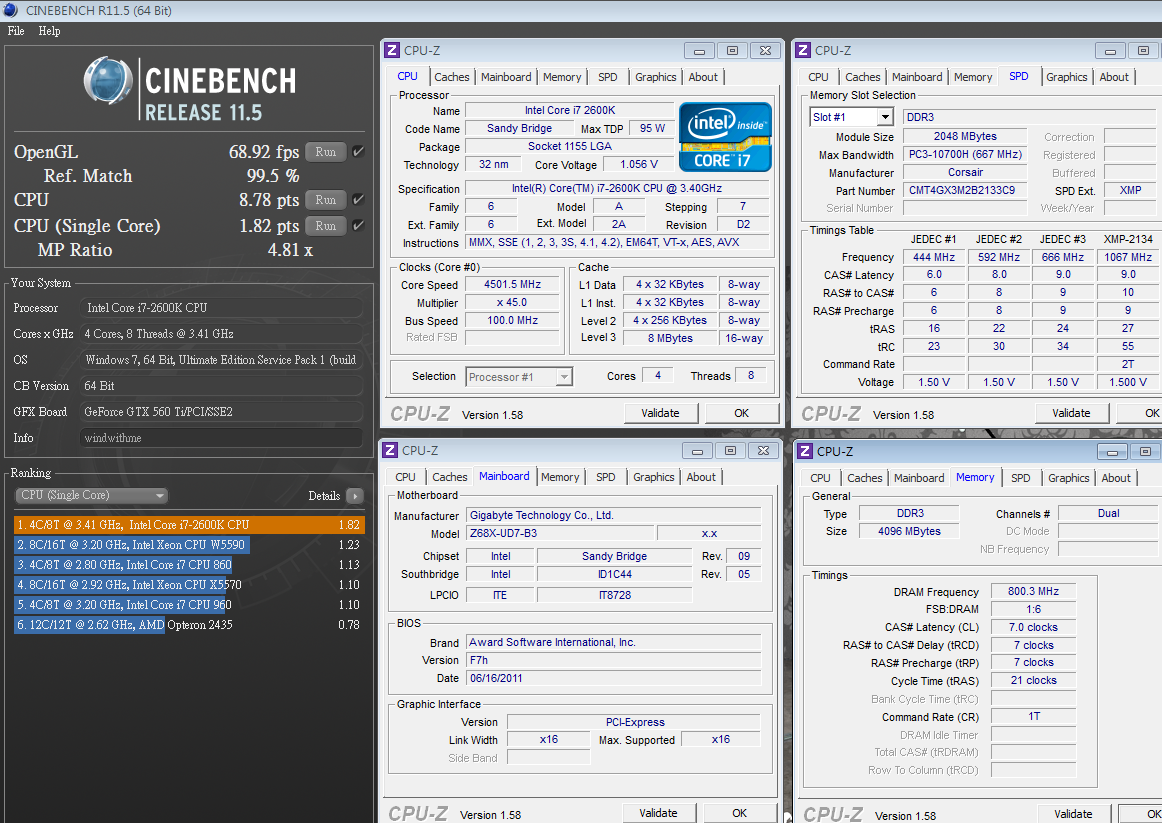Click OK in the CPU tab CPU-Z window

pyautogui.click(x=742, y=413)
